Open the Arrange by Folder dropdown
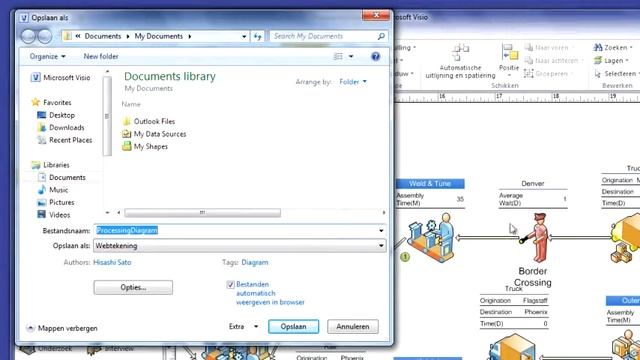640x360 pixels. point(353,82)
